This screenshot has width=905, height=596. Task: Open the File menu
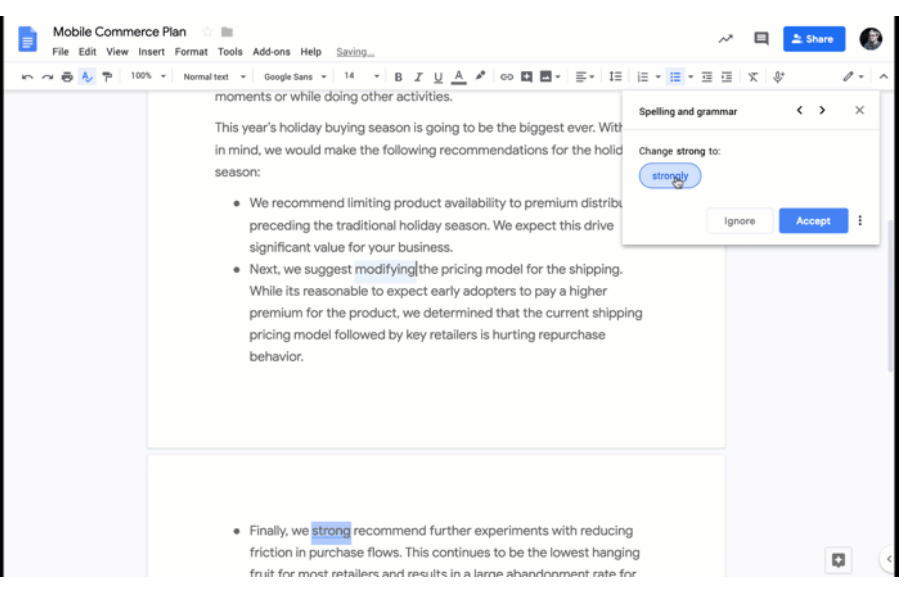[x=60, y=52]
